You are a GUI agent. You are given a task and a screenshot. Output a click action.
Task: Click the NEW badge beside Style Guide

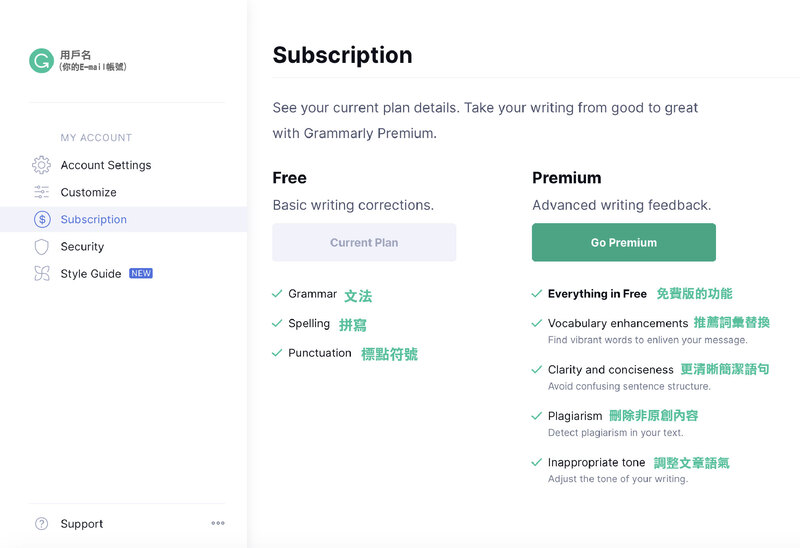pyautogui.click(x=141, y=273)
